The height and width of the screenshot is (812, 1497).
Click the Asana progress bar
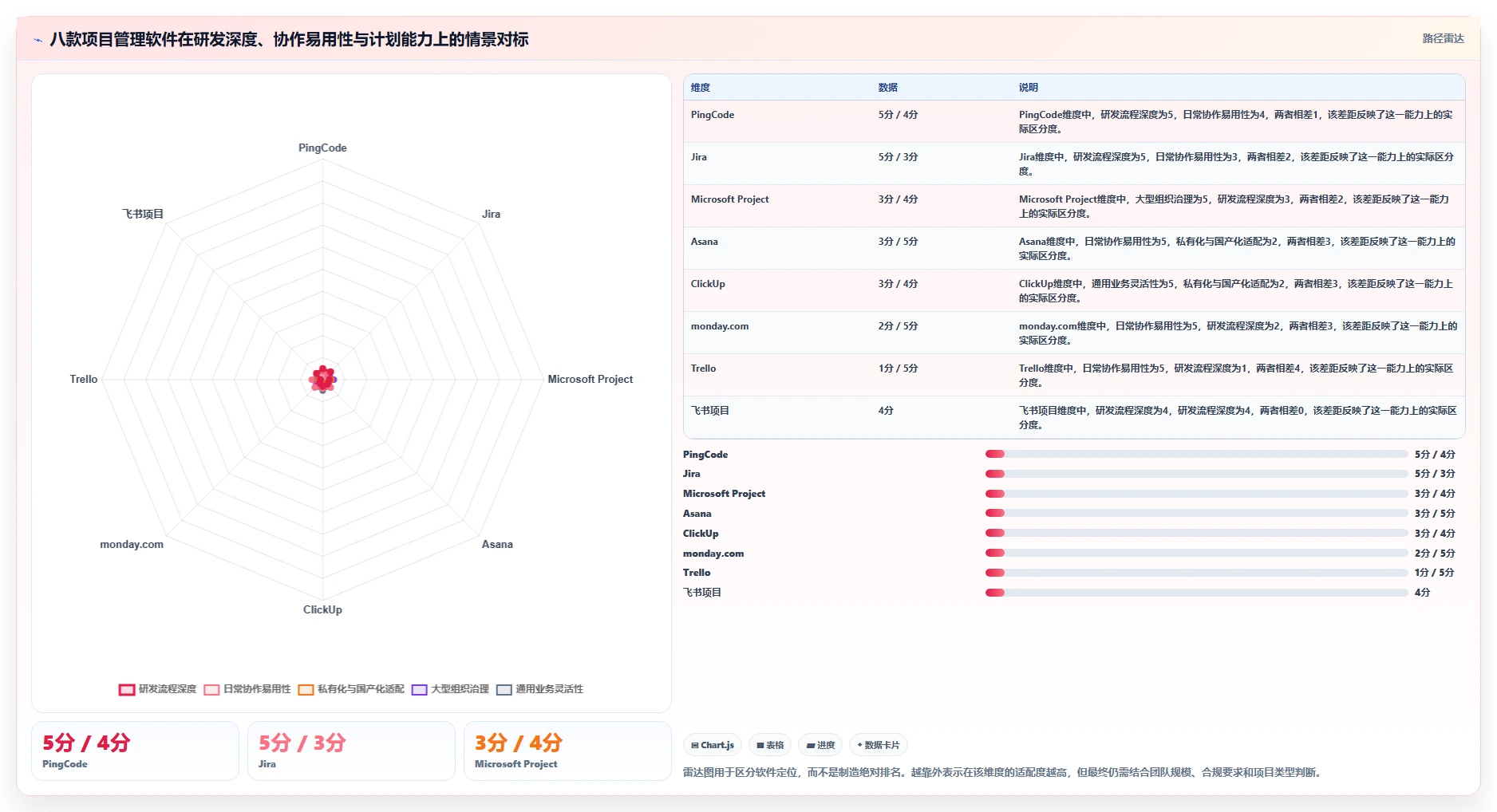(1196, 513)
